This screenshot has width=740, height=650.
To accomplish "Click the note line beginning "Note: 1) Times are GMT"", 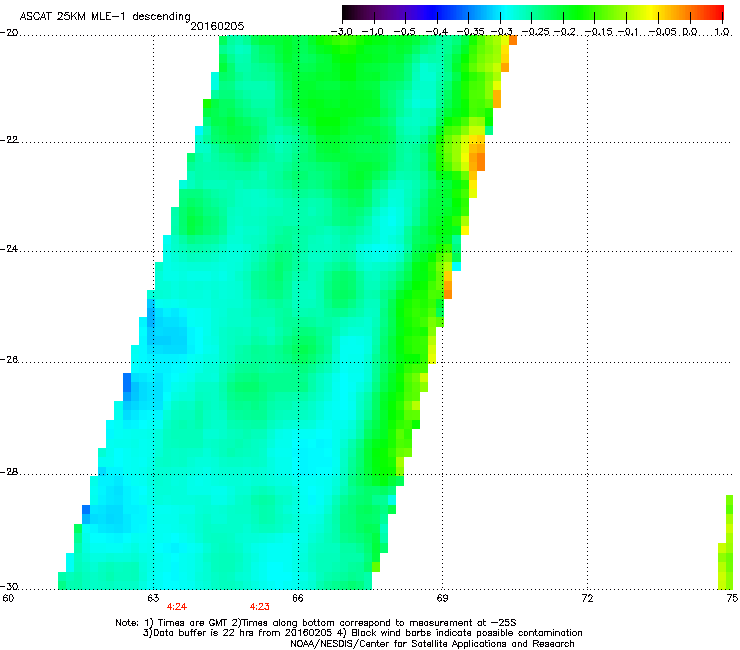I will [316, 623].
